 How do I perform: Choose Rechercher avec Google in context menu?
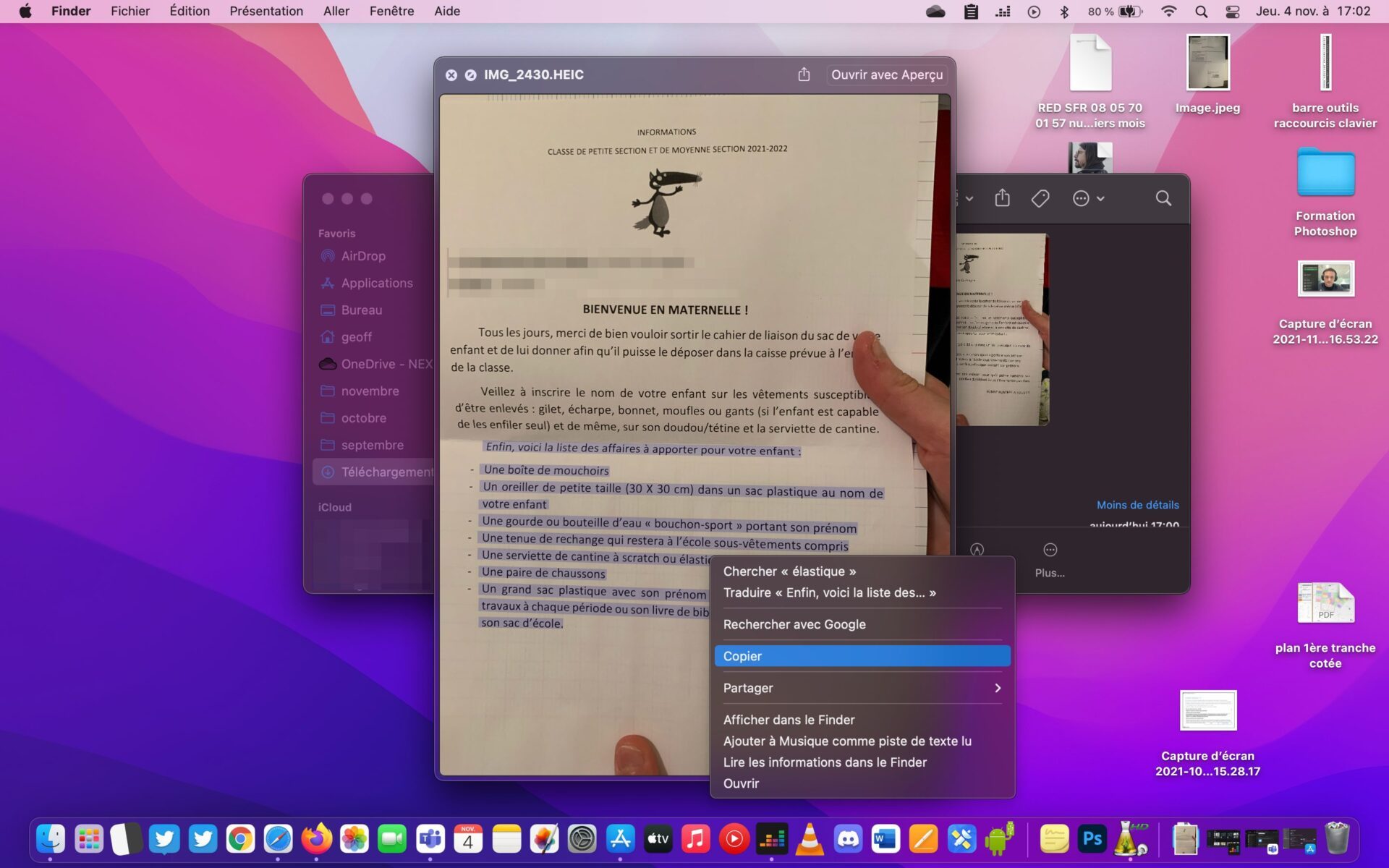pyautogui.click(x=862, y=624)
